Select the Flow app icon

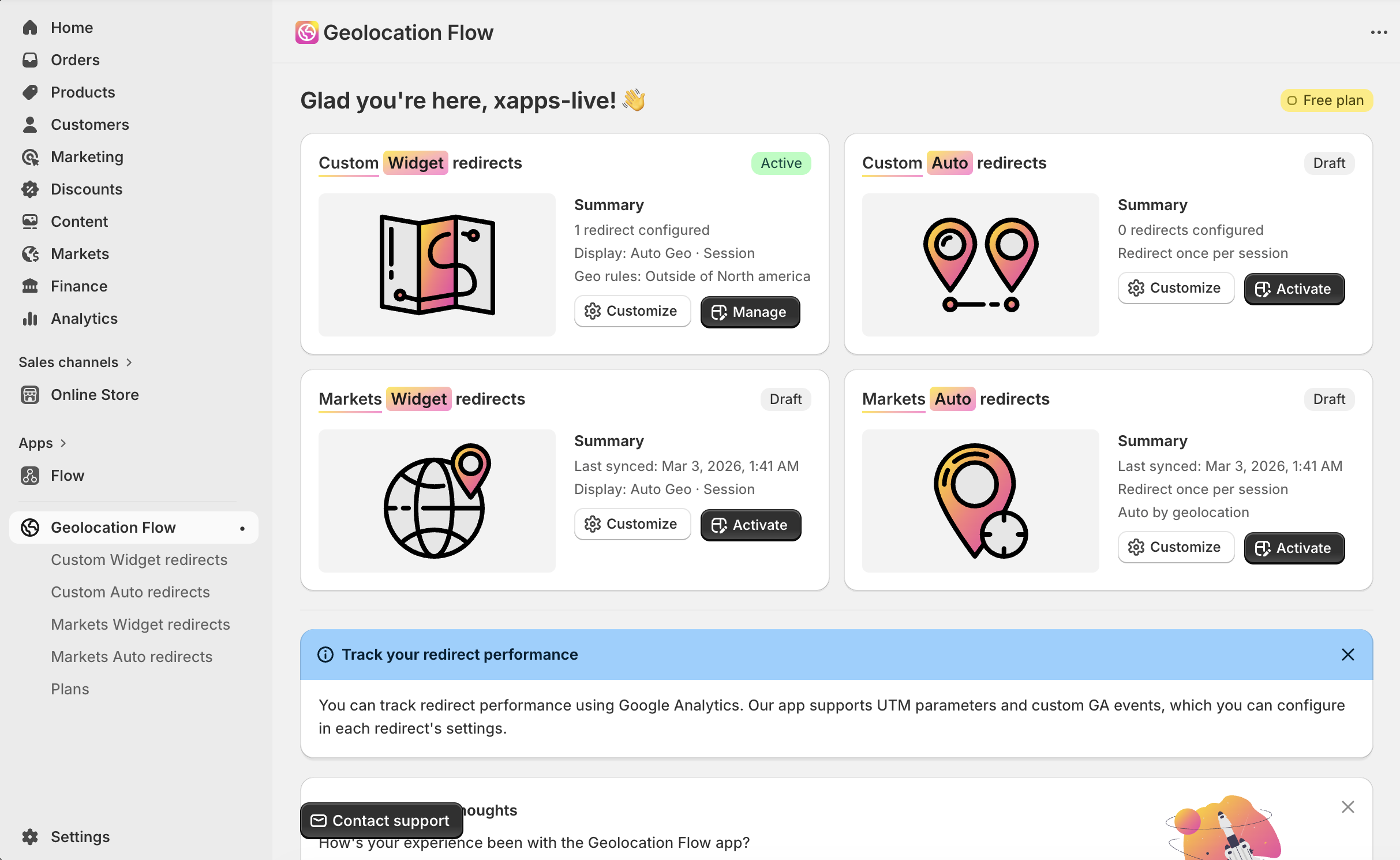pyautogui.click(x=30, y=475)
